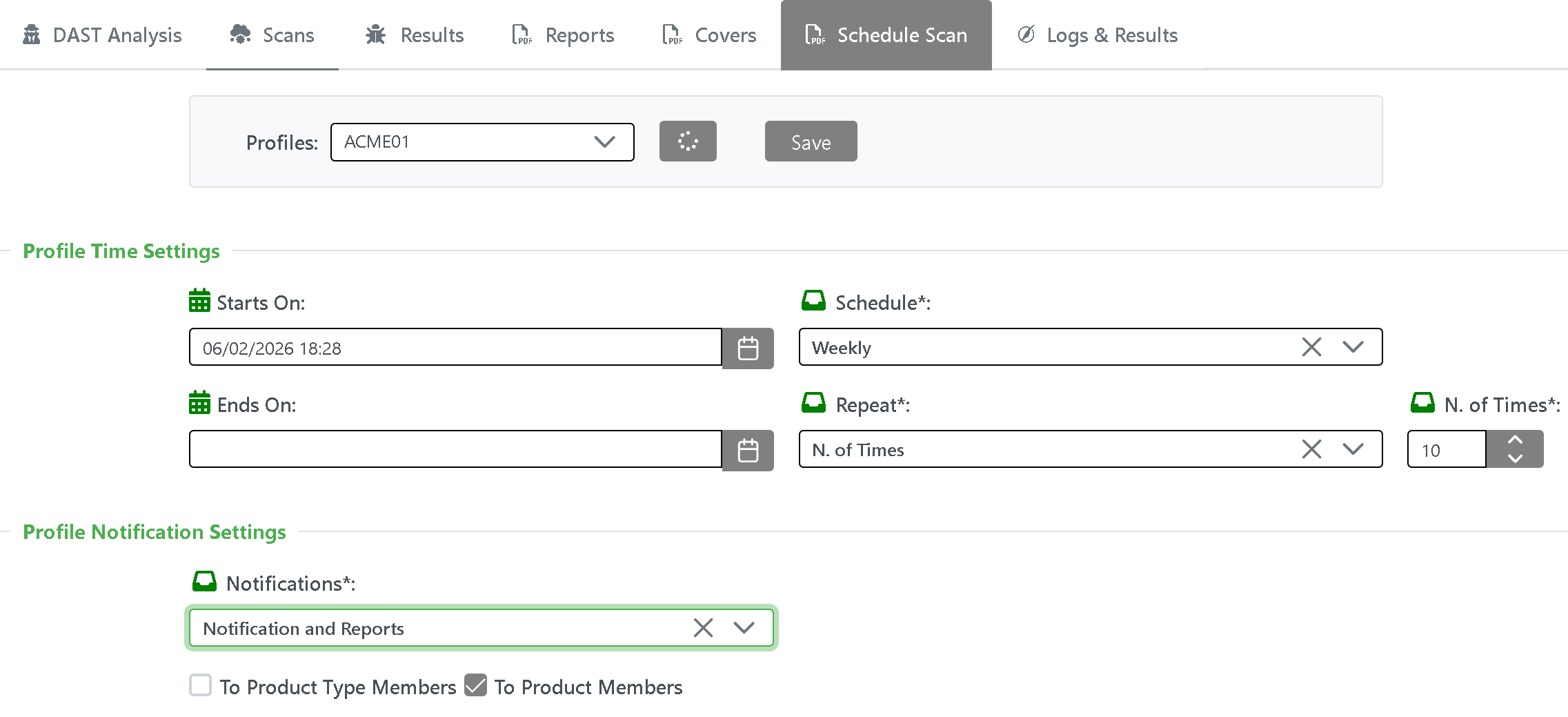Go to the Reports tab
The height and width of the screenshot is (717, 1568).
click(563, 35)
